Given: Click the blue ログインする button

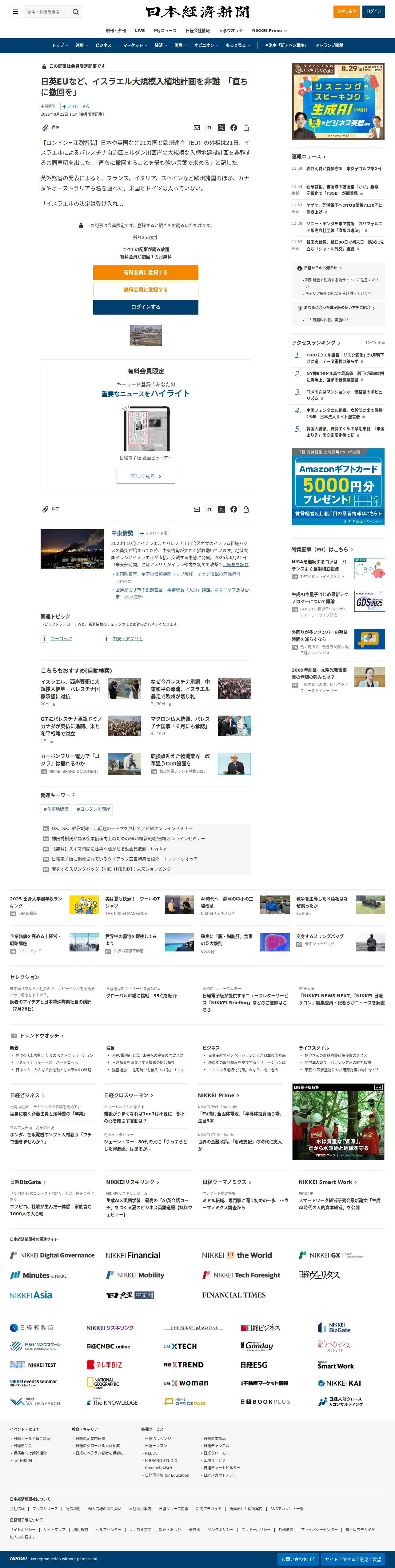Looking at the screenshot, I should click(146, 307).
